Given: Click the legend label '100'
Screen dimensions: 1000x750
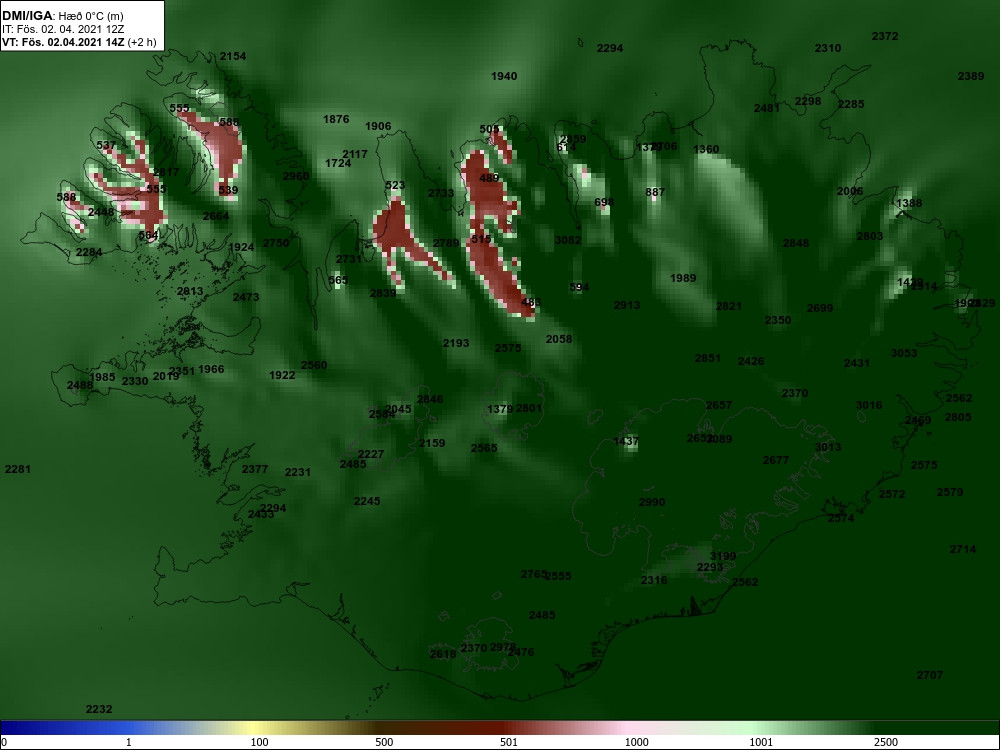Looking at the screenshot, I should 260,742.
